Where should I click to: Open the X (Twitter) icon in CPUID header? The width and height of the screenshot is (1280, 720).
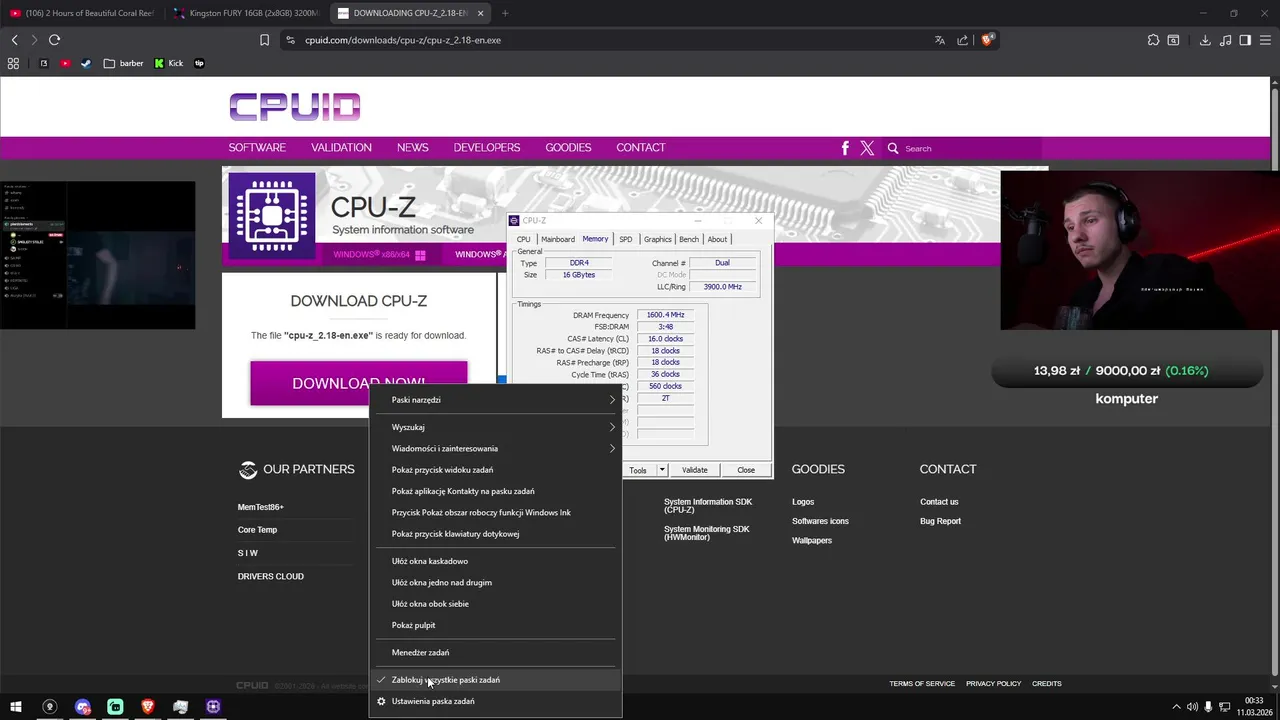867,148
